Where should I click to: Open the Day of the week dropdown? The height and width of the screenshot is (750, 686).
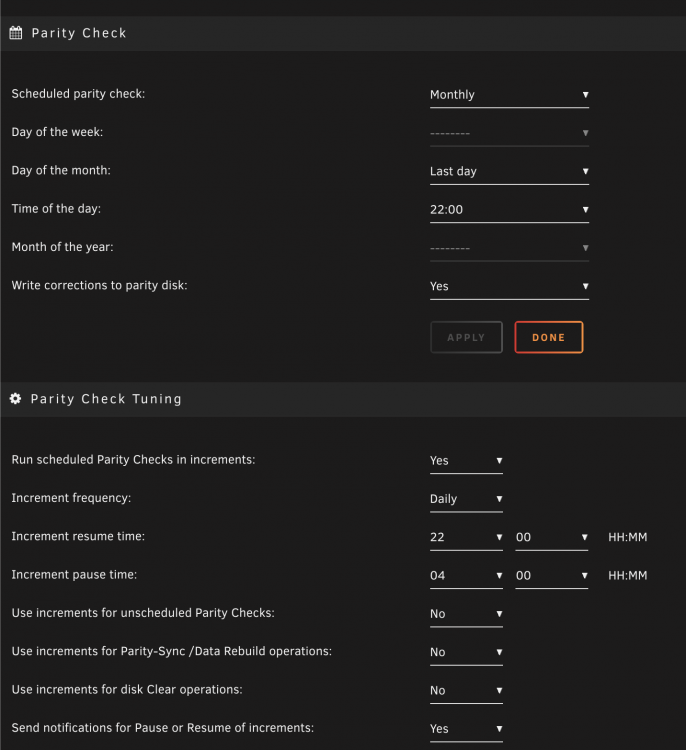[x=509, y=133]
